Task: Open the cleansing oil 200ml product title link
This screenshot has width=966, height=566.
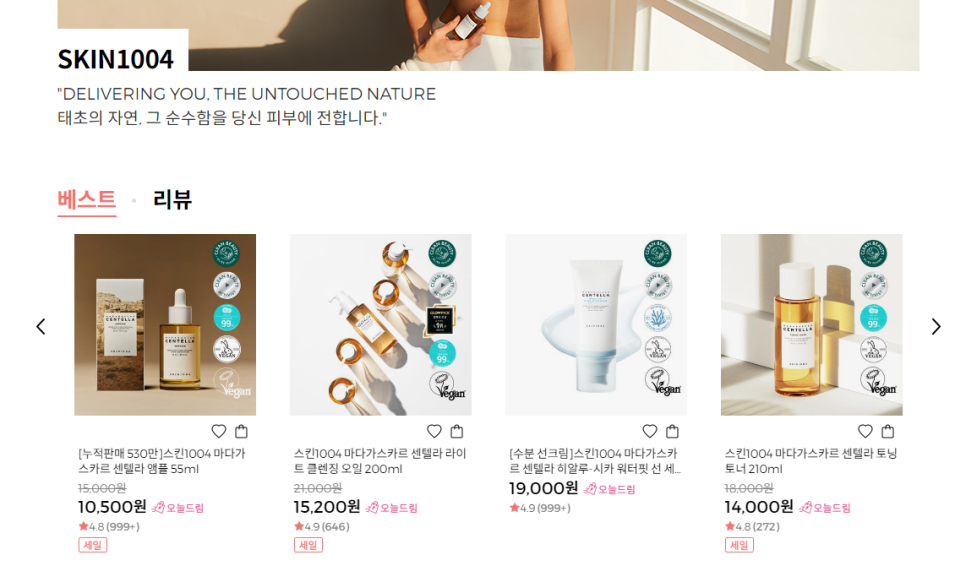Action: 380,461
